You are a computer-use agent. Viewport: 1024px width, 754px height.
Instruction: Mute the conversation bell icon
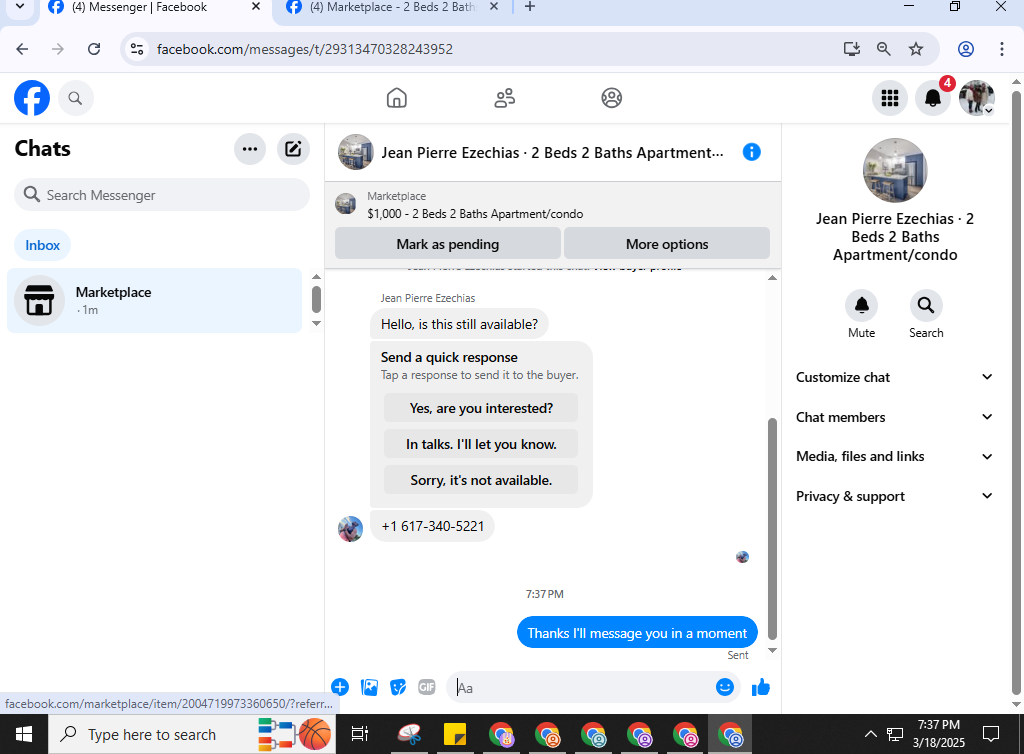click(861, 305)
